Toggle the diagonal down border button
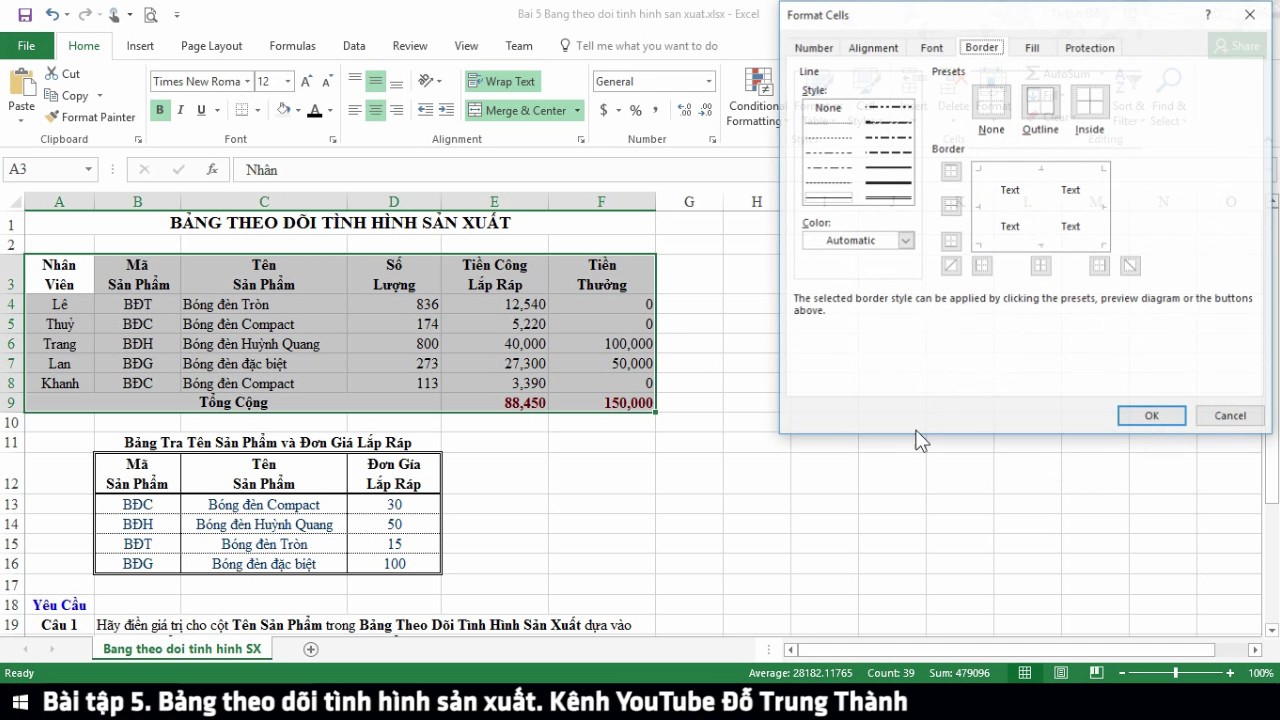Viewport: 1280px width, 720px height. pyautogui.click(x=1130, y=265)
